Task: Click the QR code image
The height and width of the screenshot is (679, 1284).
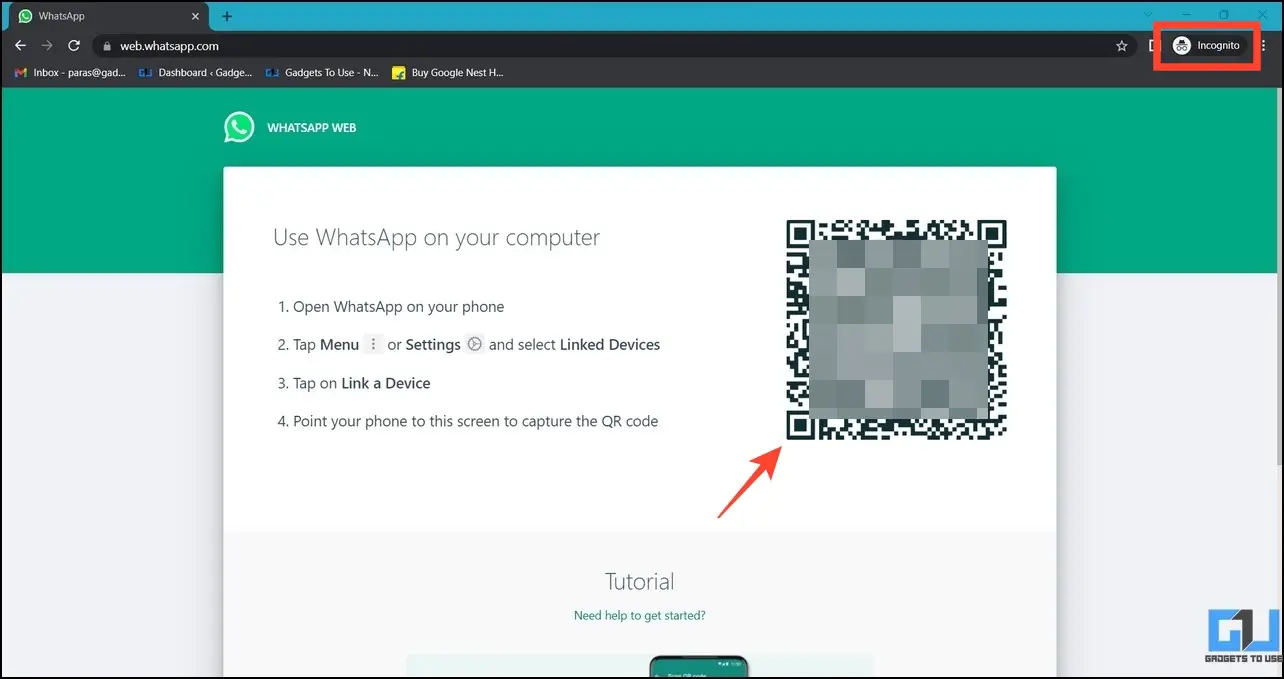Action: click(x=896, y=330)
